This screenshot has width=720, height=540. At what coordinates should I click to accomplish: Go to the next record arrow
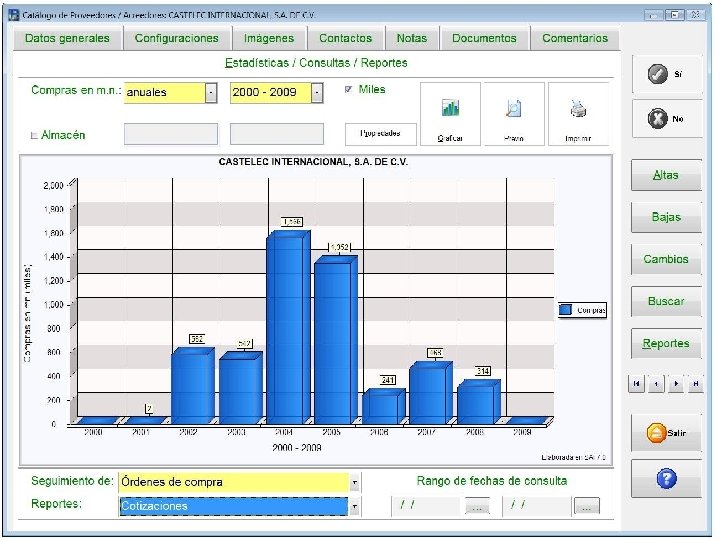[x=676, y=384]
